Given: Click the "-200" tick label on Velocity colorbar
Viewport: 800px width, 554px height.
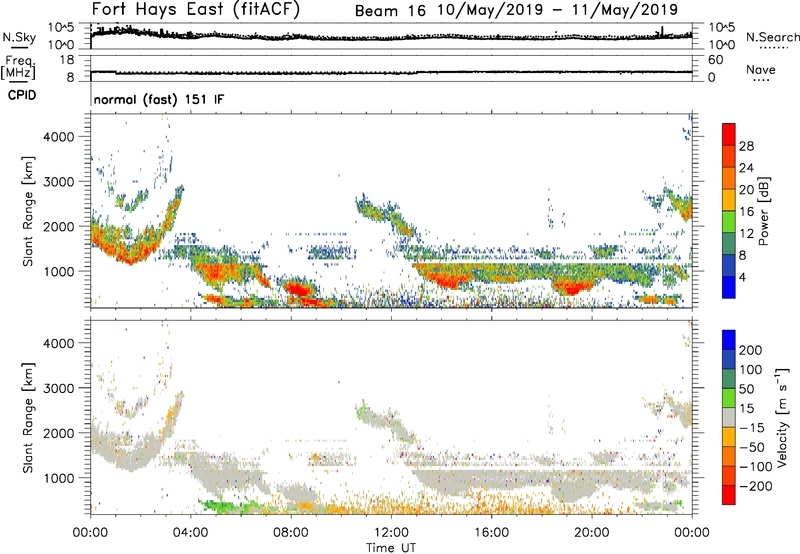Looking at the screenshot, I should (756, 486).
